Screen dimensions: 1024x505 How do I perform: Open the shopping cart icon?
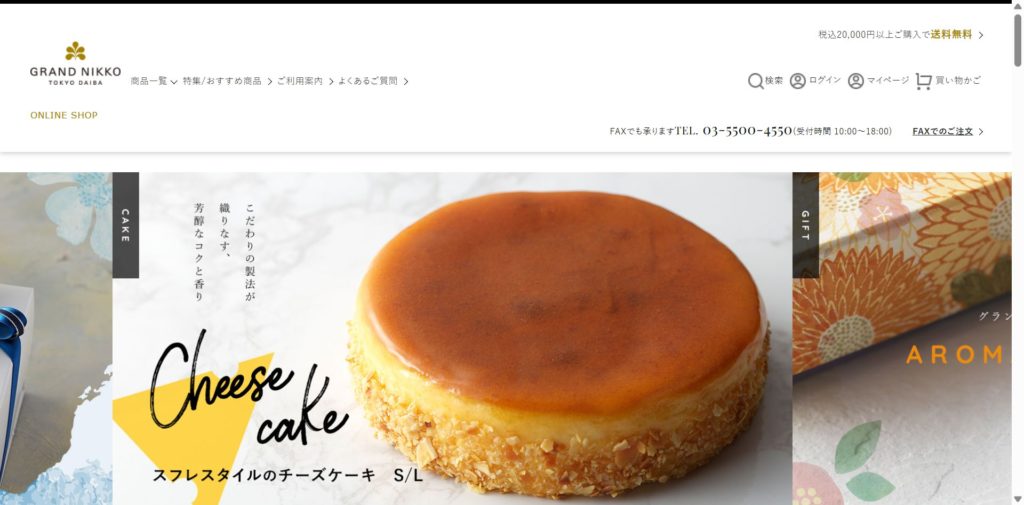coord(923,81)
